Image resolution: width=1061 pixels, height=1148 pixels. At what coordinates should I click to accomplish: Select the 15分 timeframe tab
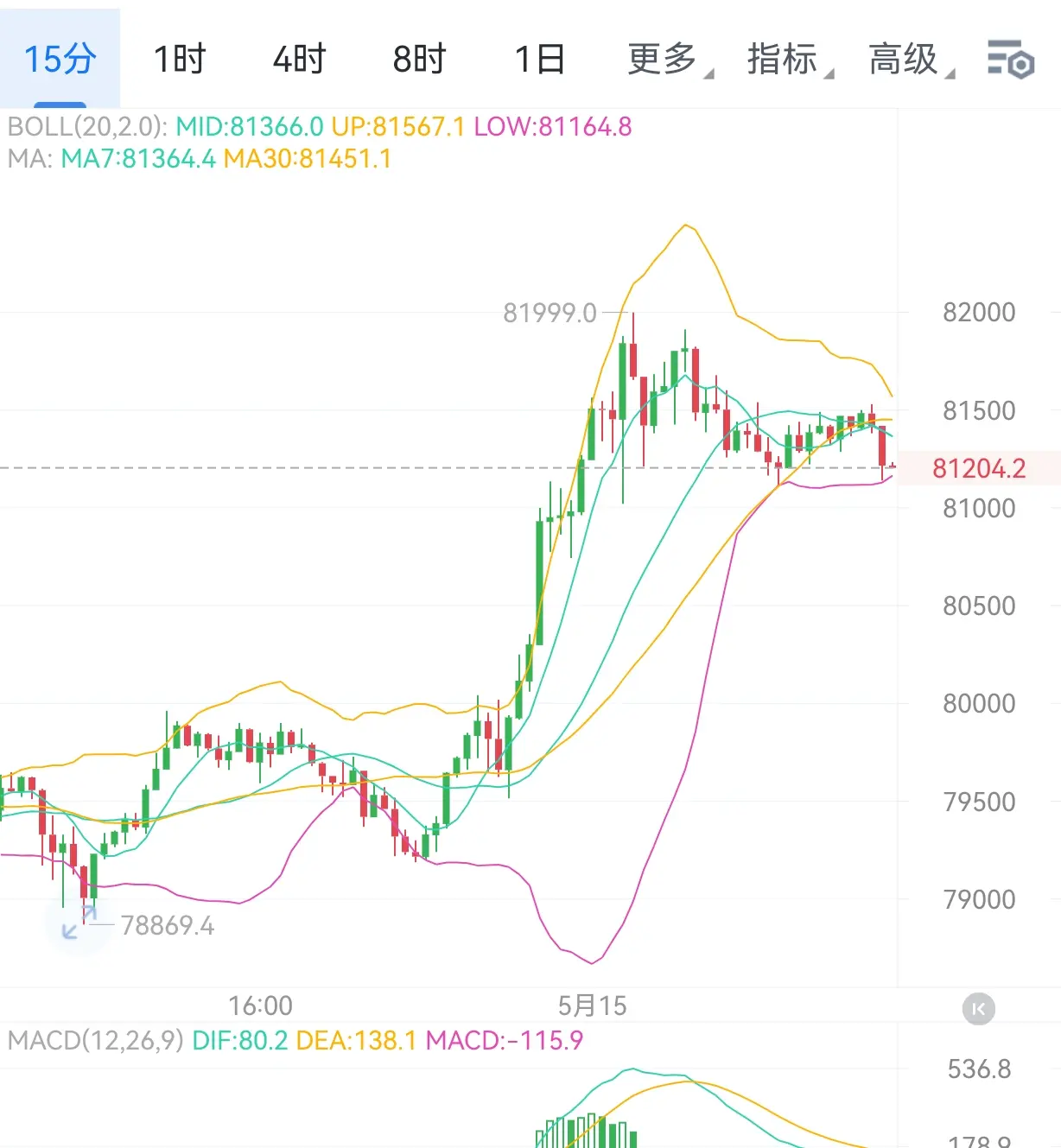tap(60, 59)
